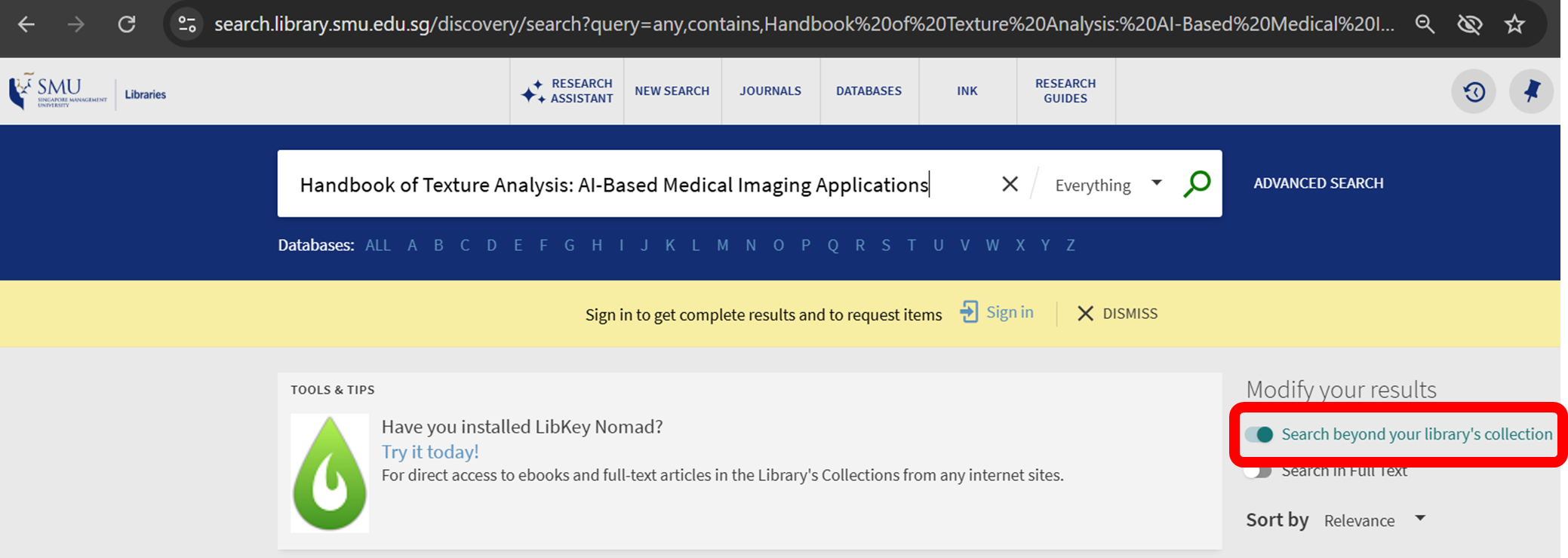Screen dimensions: 1568x558
Task: Dismiss the sign-in notification banner
Action: pos(1118,314)
